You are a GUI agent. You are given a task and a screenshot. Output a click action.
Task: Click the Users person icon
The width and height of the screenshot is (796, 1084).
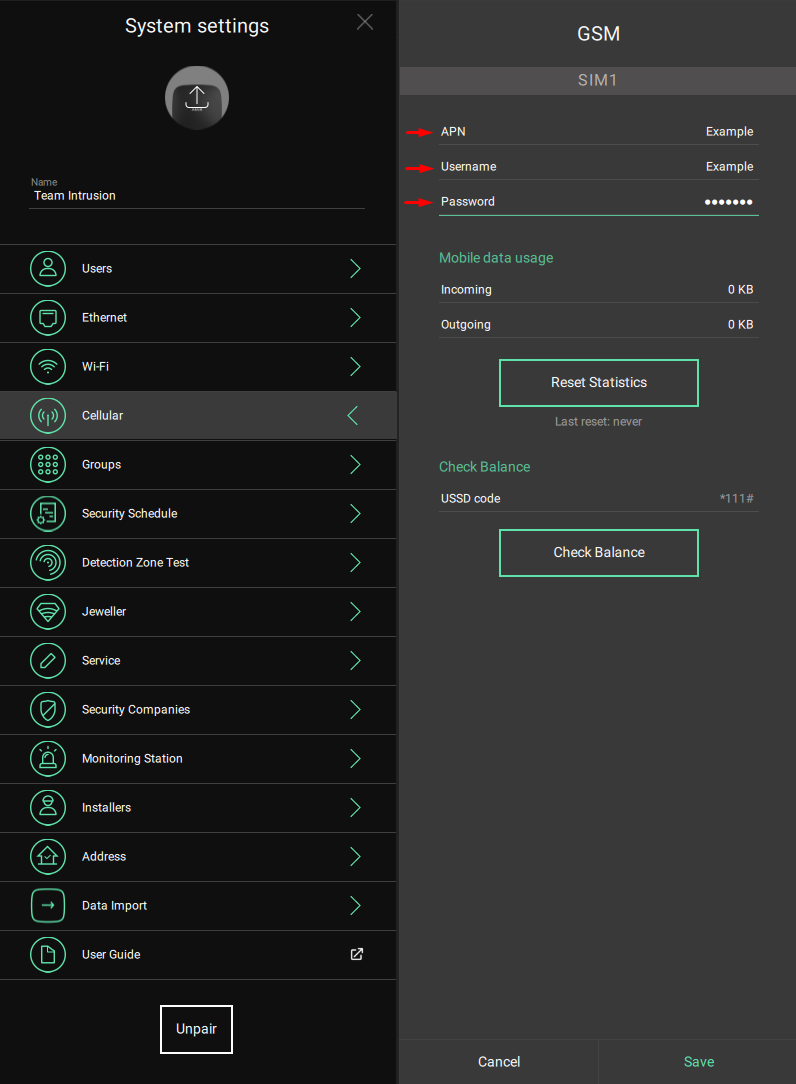click(x=48, y=268)
